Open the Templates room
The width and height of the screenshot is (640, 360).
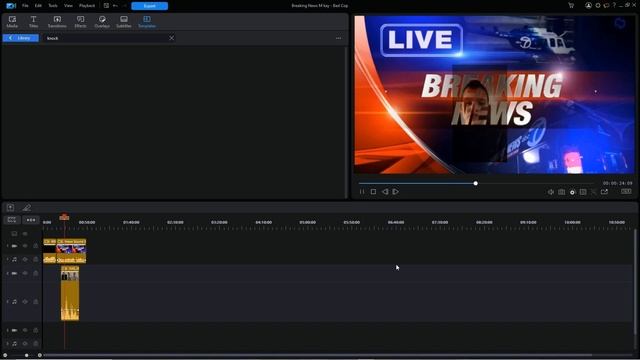(x=147, y=22)
